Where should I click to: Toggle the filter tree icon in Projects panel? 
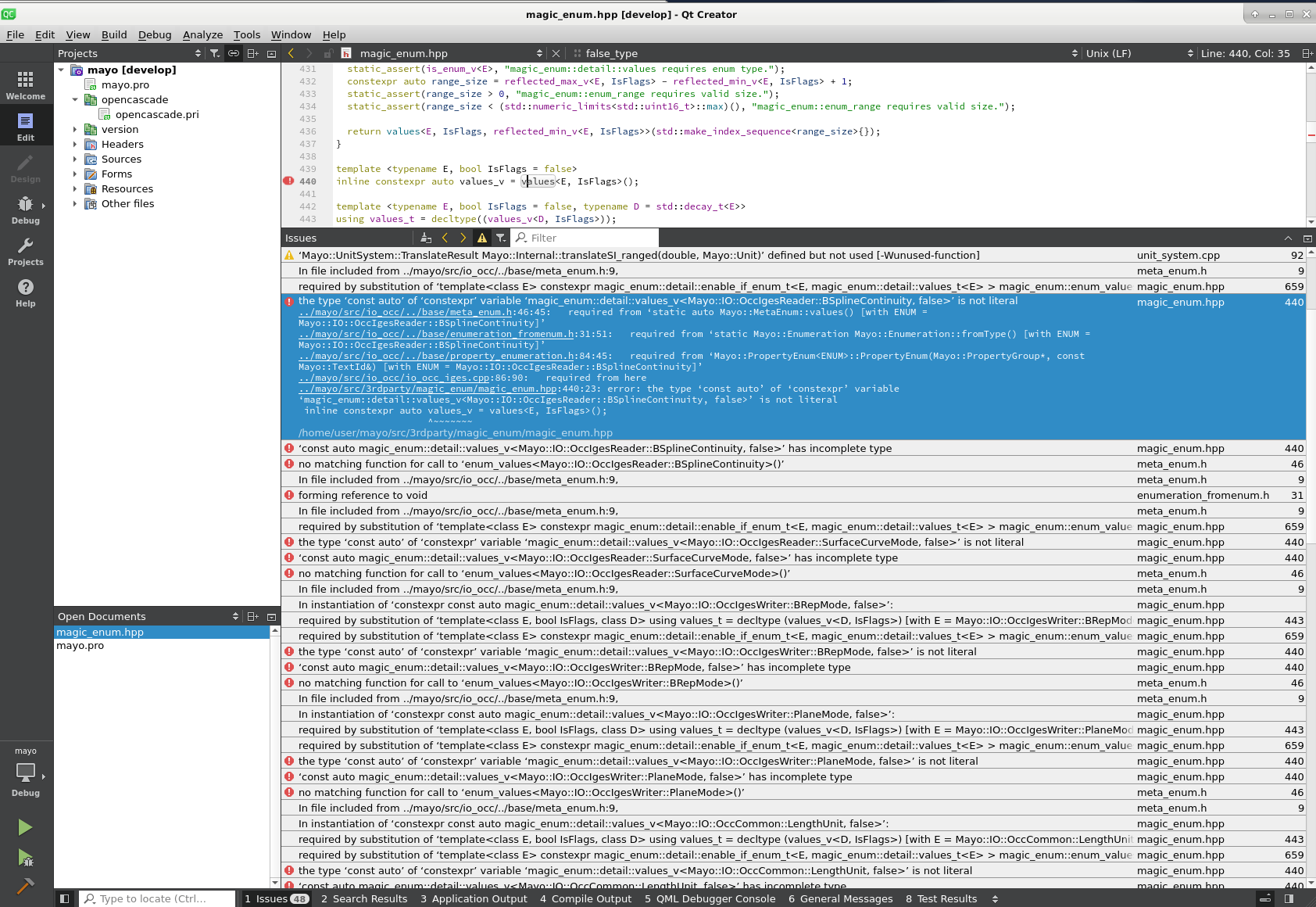click(215, 53)
